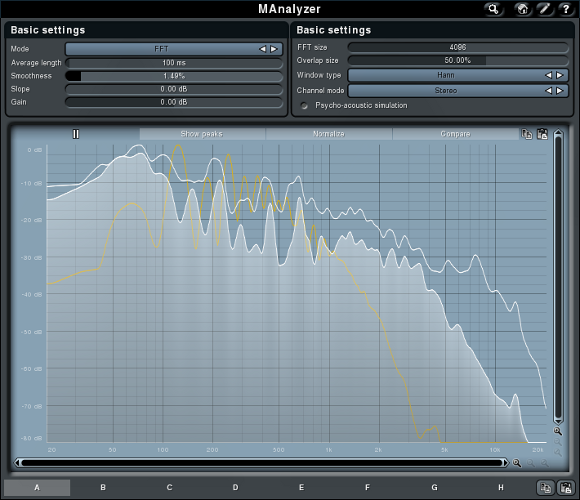Viewport: 580px width, 500px height.
Task: Select preset slot D
Action: coord(236,488)
